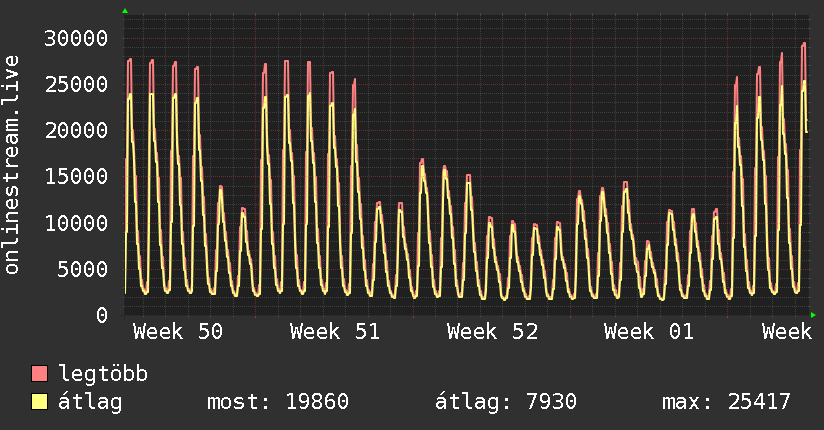This screenshot has height=430, width=824.
Task: Click the red legtöbb legend swatch
Action: [x=40, y=375]
